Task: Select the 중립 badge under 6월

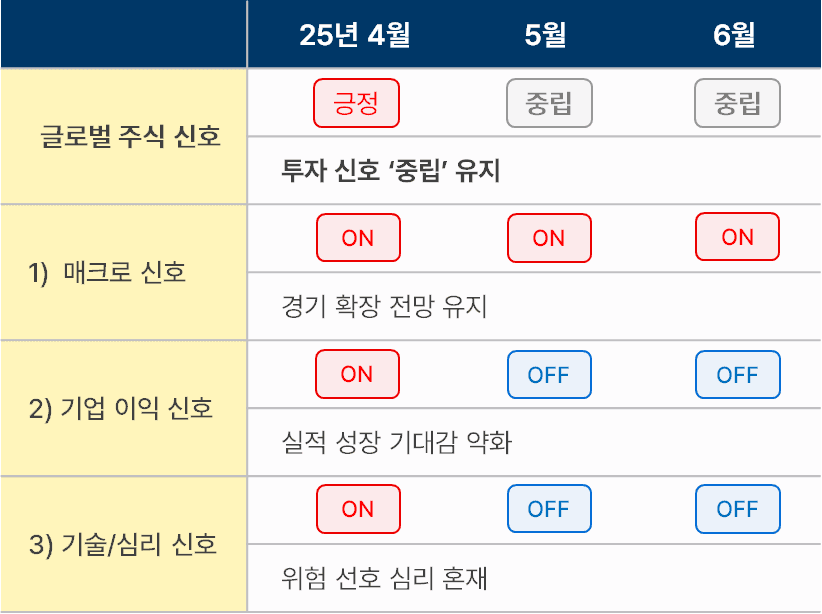Action: tap(737, 103)
